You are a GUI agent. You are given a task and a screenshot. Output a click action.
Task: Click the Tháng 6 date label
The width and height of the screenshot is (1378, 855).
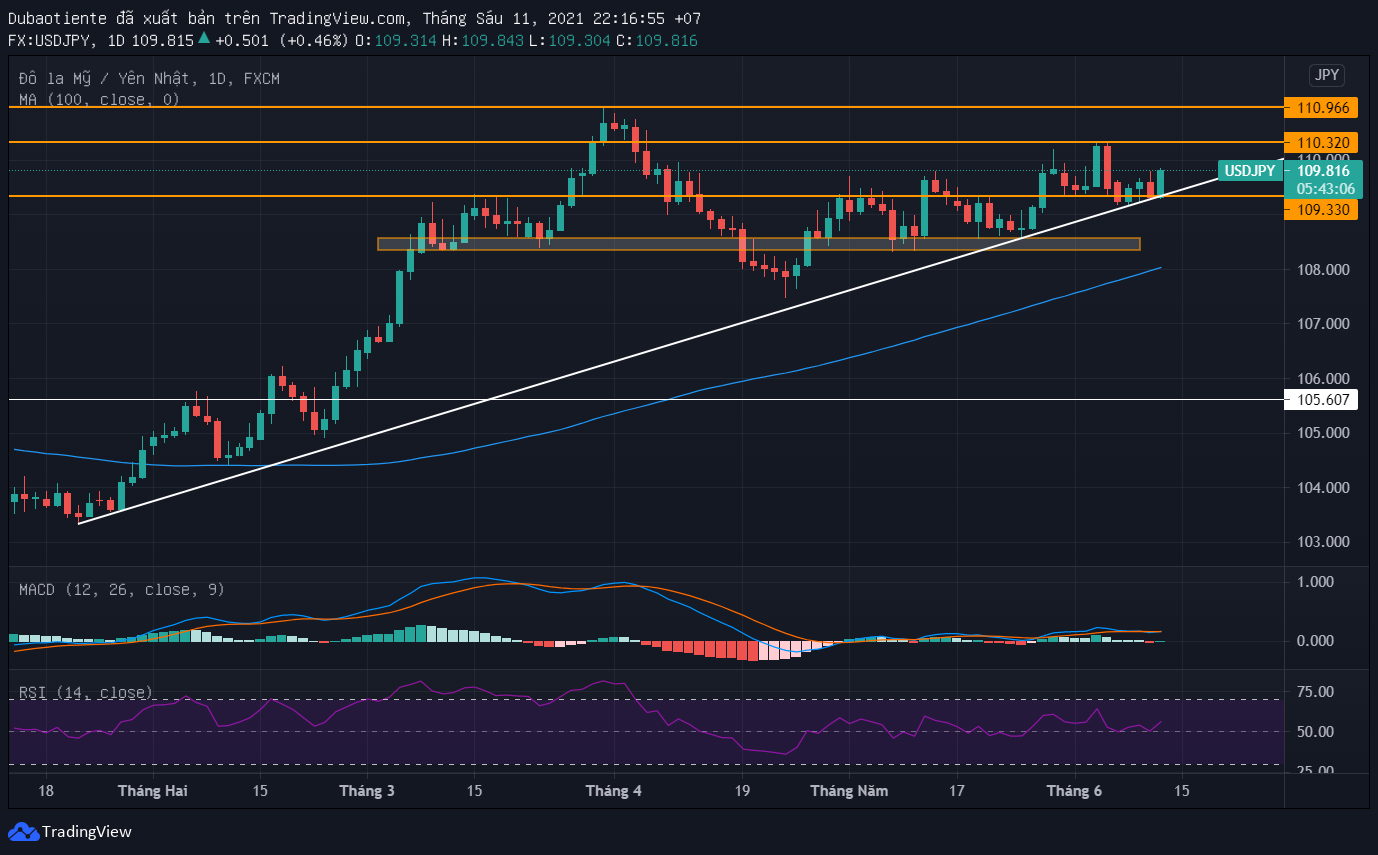[1074, 791]
